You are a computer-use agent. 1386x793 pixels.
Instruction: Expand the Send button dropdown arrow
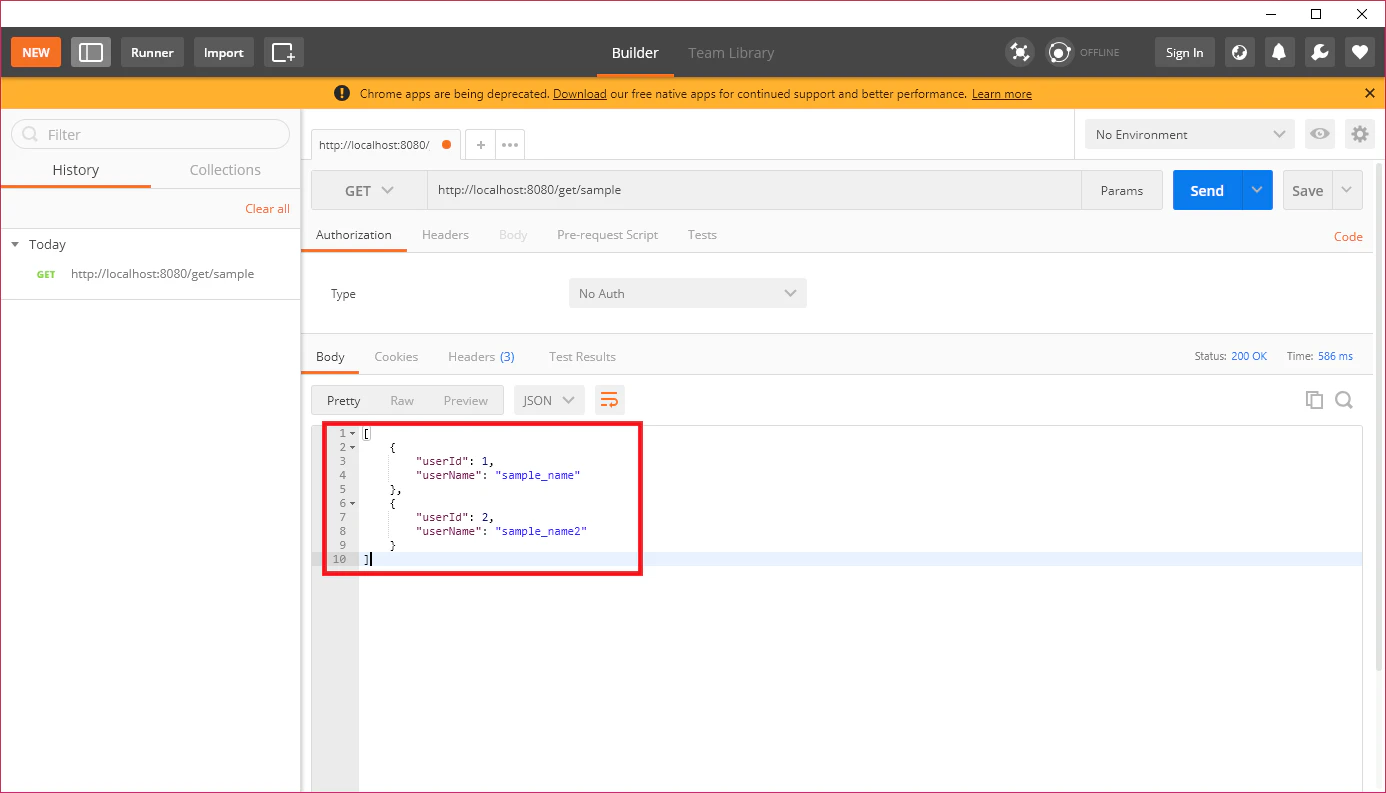tap(1257, 190)
